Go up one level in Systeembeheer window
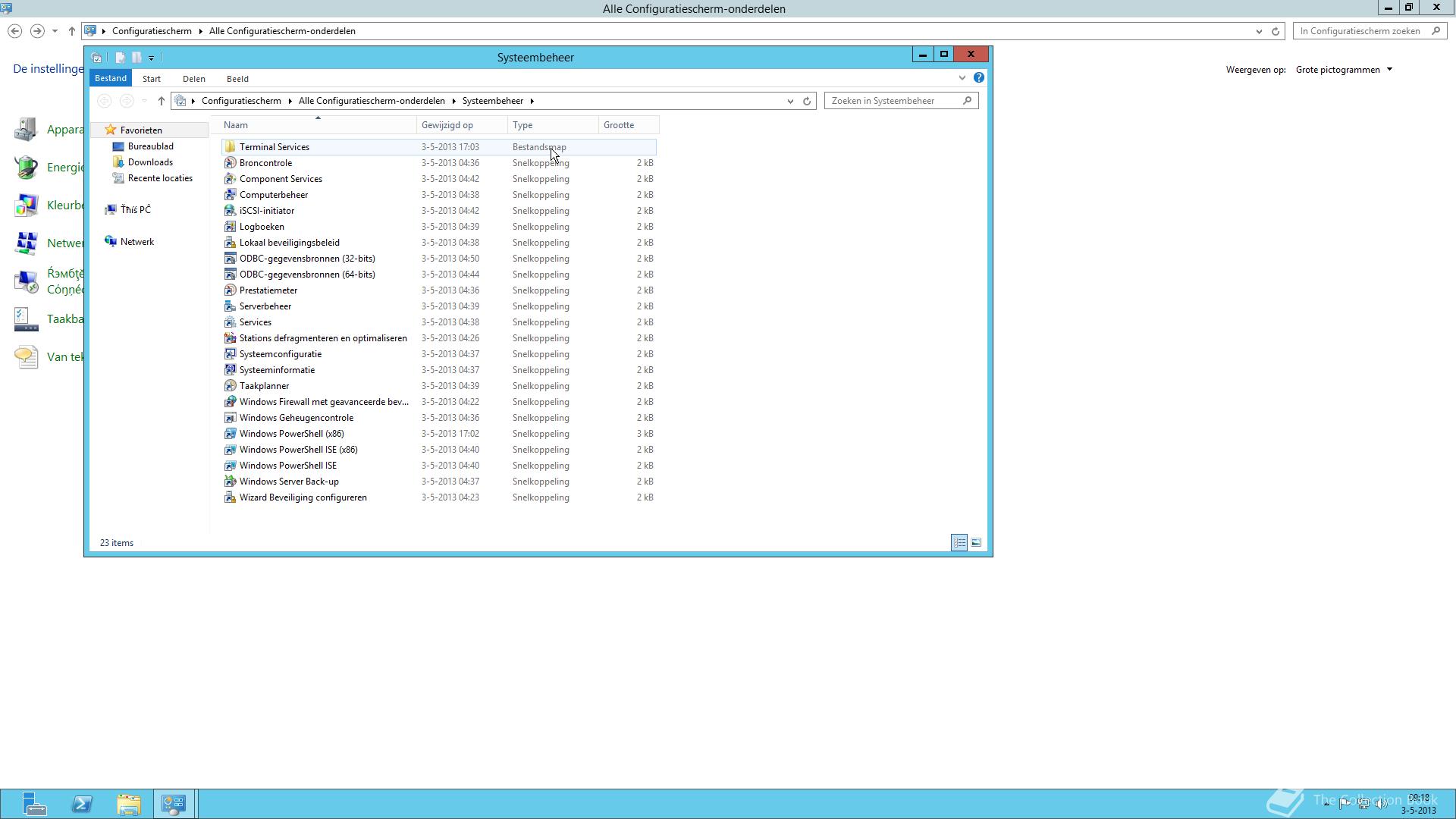This screenshot has width=1456, height=819. click(161, 101)
